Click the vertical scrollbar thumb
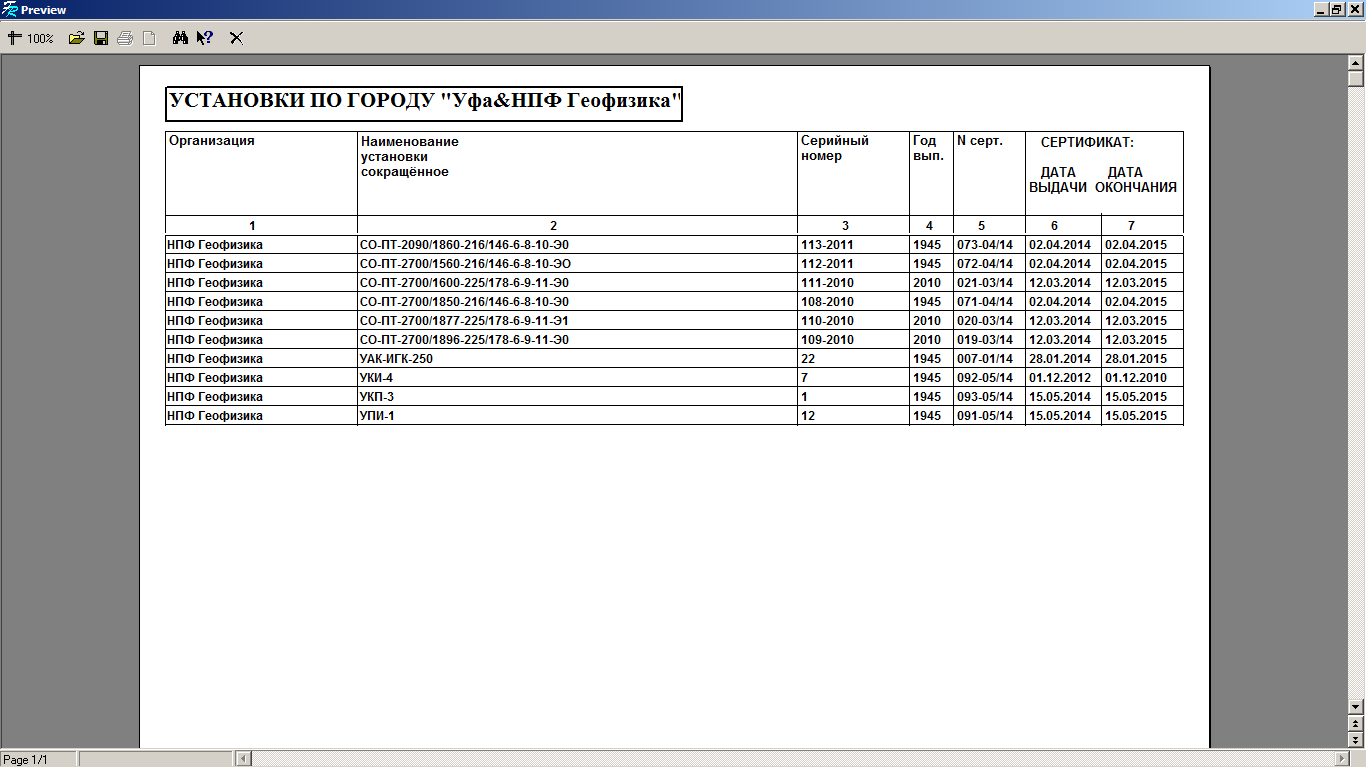The height and width of the screenshot is (768, 1366). pos(1356,78)
